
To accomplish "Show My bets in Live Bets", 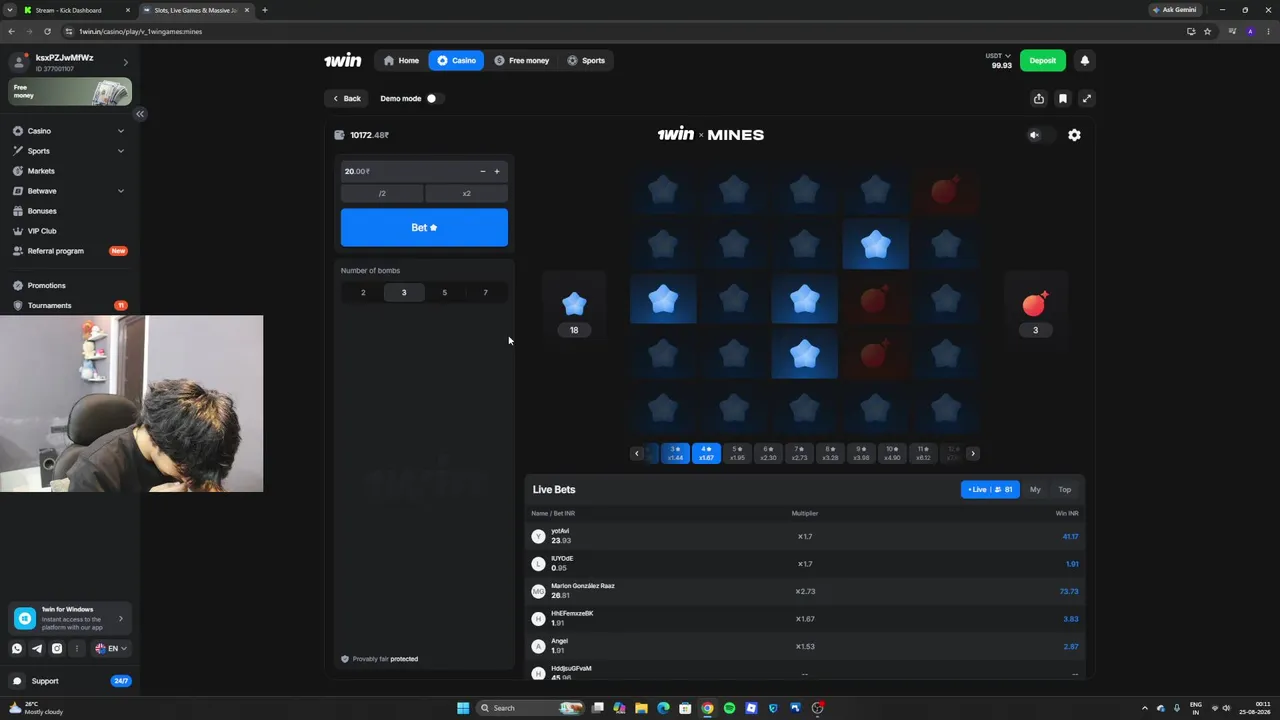I will 1035,489.
